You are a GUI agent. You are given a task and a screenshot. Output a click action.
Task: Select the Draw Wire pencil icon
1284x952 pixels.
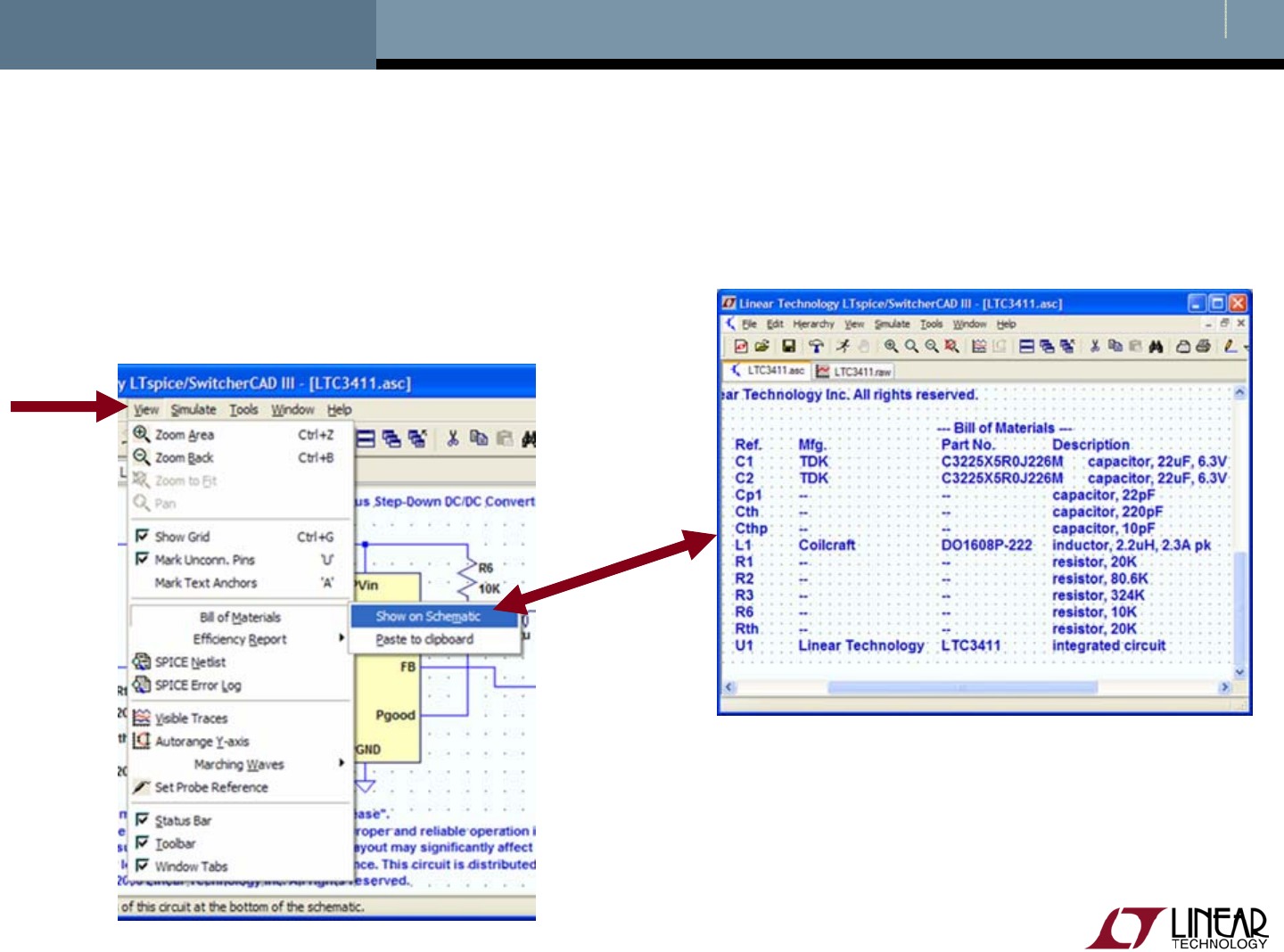[1230, 346]
